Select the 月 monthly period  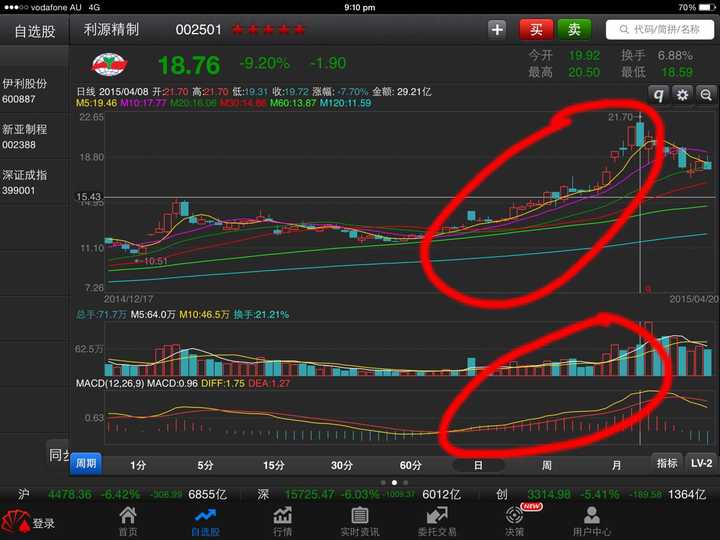(616, 465)
